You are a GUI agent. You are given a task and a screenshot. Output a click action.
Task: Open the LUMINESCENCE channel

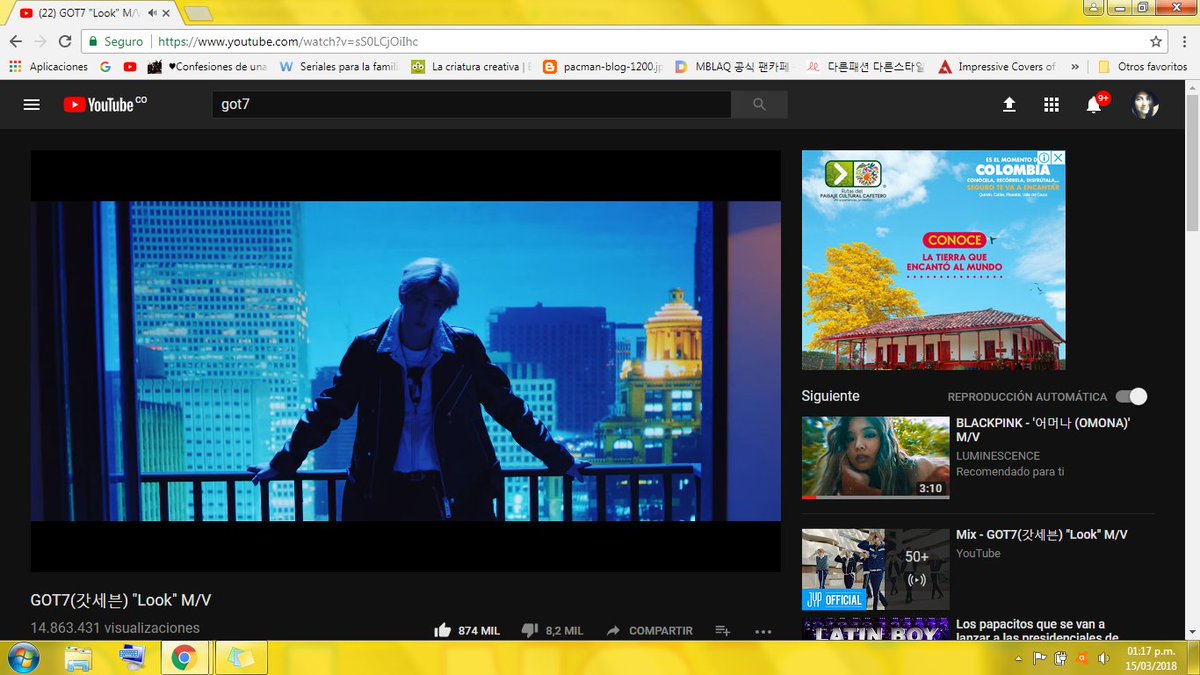tap(998, 456)
